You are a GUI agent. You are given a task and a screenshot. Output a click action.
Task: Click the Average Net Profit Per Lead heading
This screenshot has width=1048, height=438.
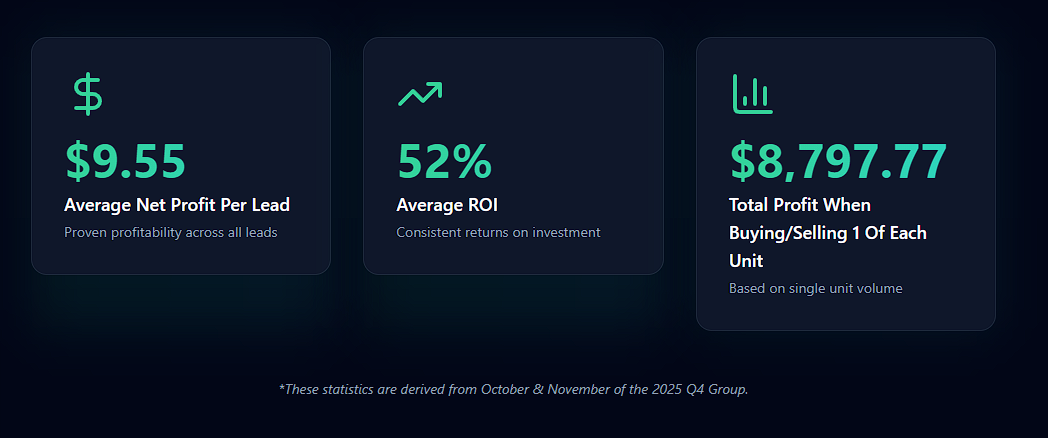(x=177, y=205)
